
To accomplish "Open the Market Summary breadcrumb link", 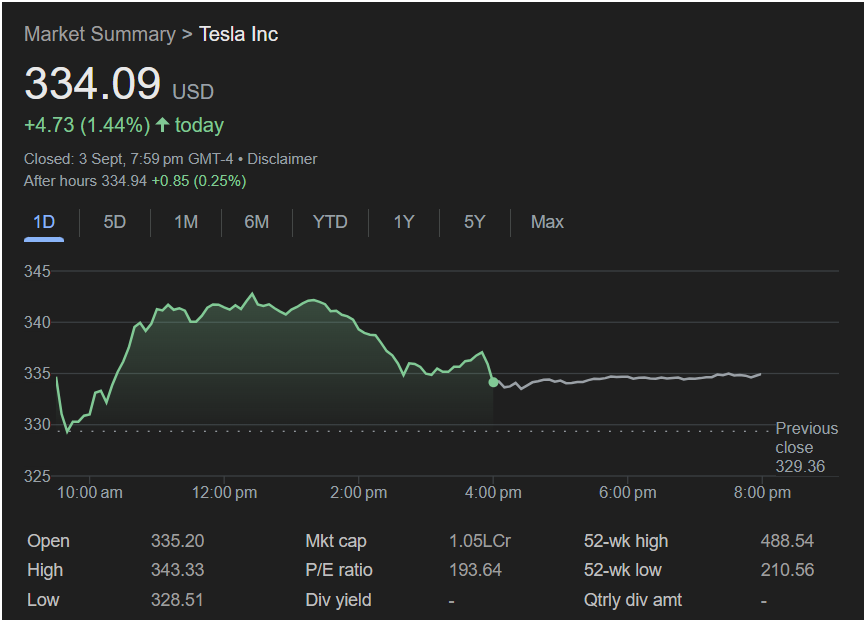I will point(100,34).
